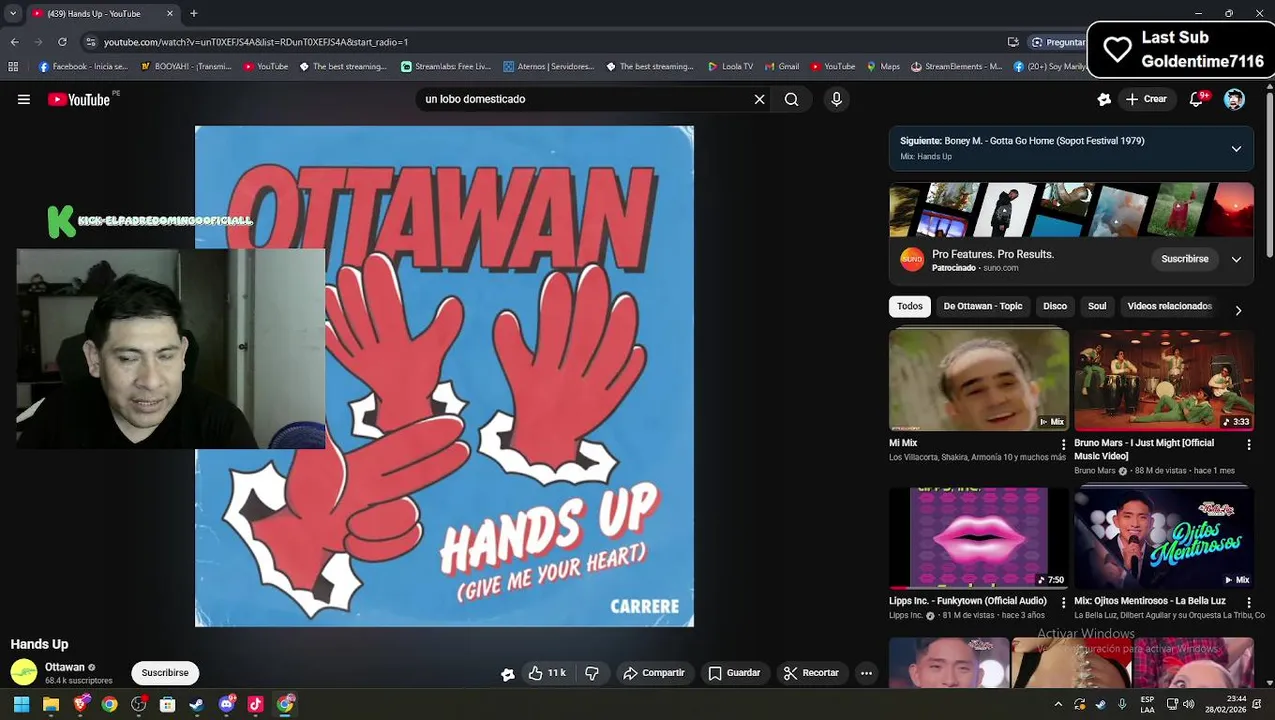Open the Ottawan channel name link
1275x720 pixels.
tap(65, 667)
